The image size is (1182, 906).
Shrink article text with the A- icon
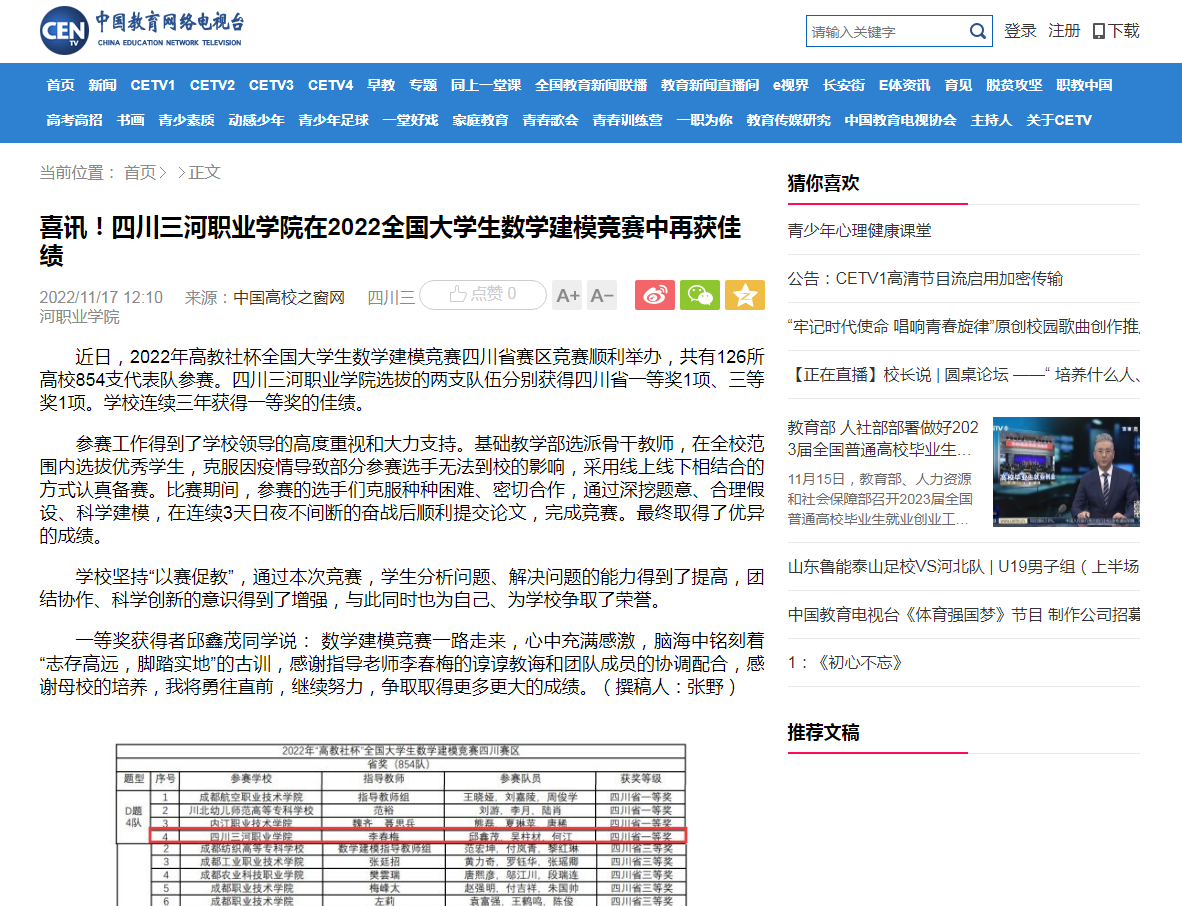pos(603,295)
